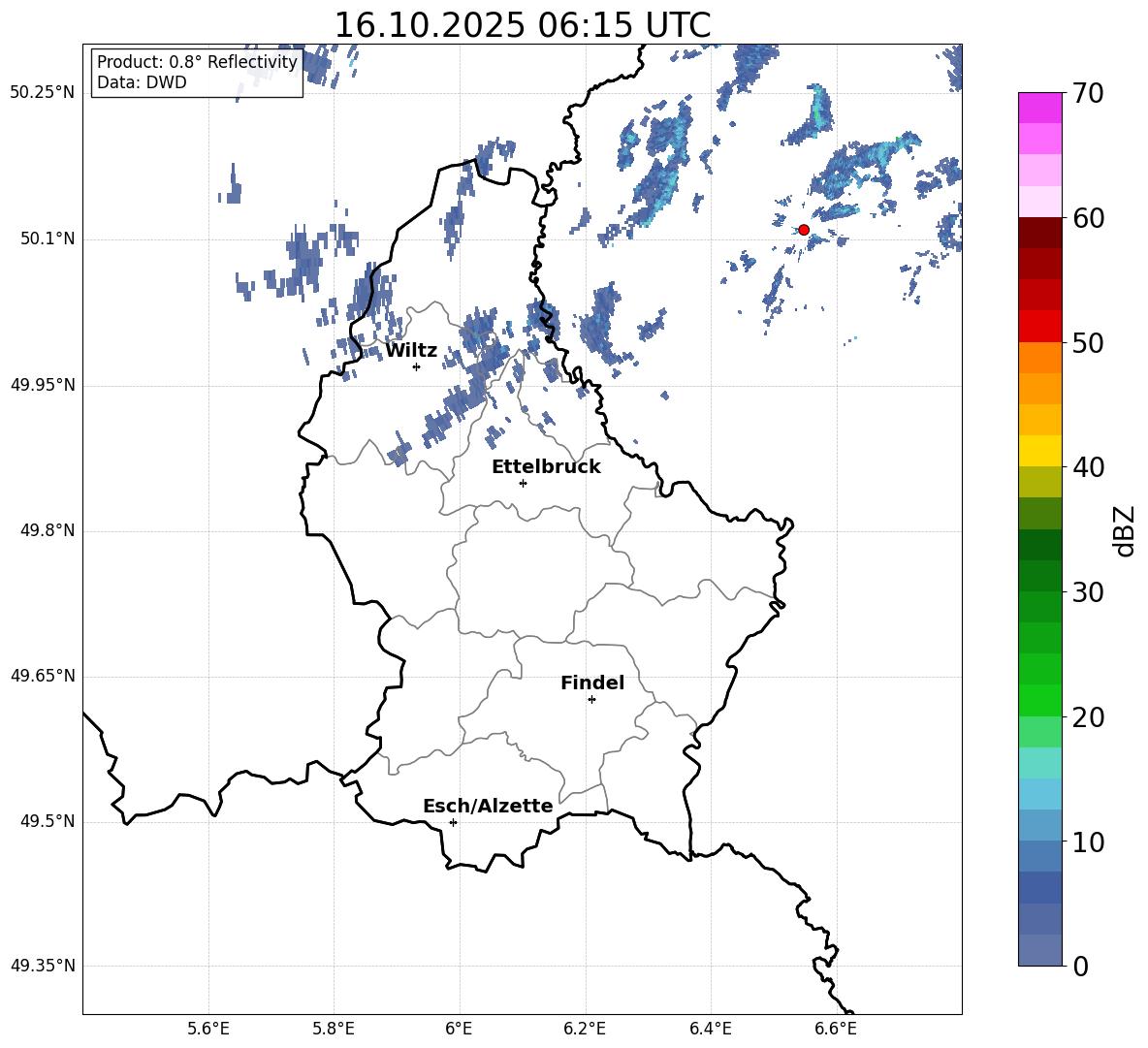This screenshot has width=1148, height=1048.
Task: Click the 6.4°E longitude tick label
Action: point(710,1029)
